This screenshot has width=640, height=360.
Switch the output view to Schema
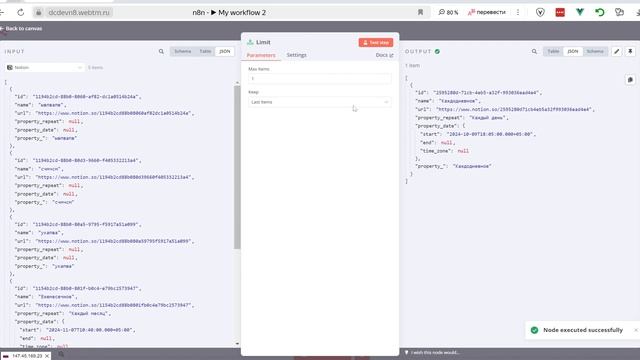[x=595, y=51]
